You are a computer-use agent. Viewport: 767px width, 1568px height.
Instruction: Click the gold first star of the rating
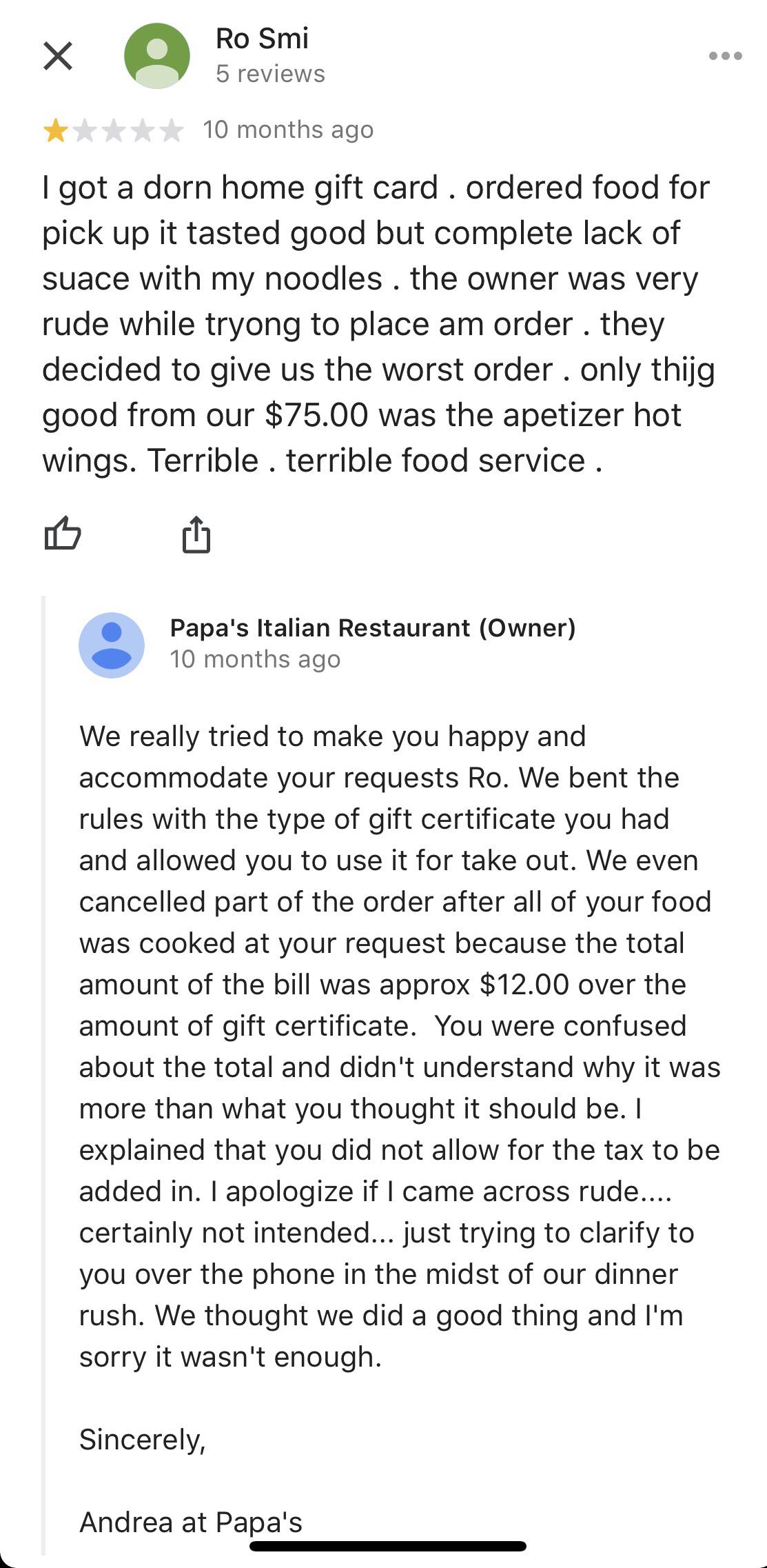tap(55, 130)
